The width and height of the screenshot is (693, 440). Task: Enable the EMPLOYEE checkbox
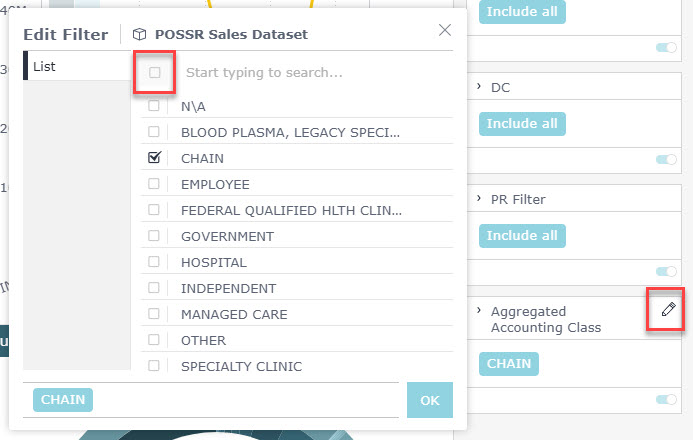point(154,184)
